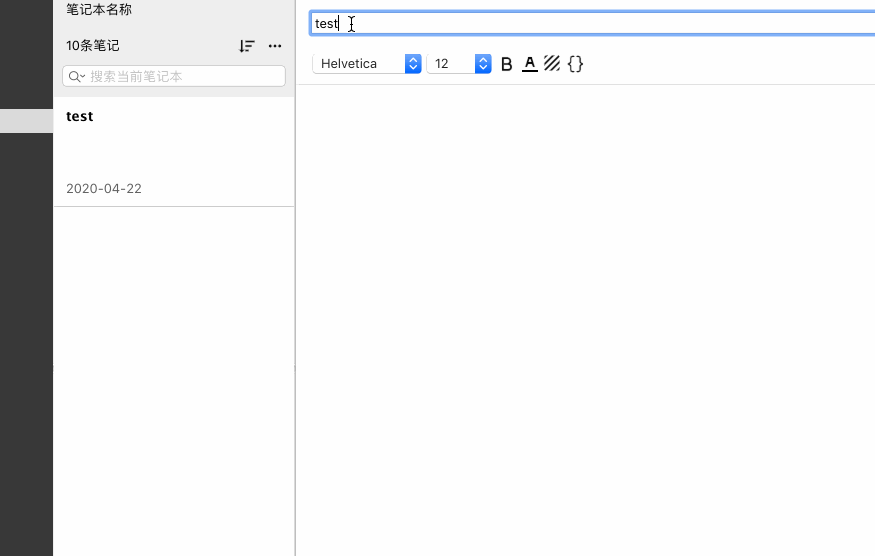Select the test note in list

pos(174,152)
